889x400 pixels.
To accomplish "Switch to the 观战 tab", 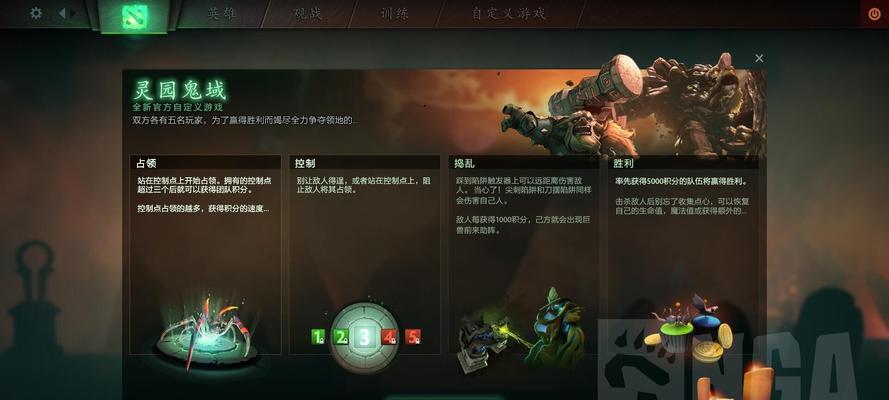I will (x=308, y=14).
